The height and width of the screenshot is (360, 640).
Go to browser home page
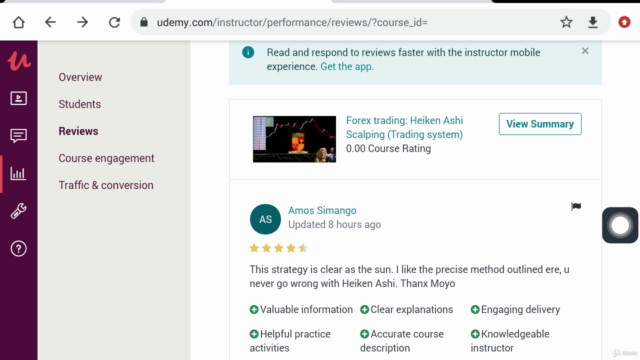18,22
